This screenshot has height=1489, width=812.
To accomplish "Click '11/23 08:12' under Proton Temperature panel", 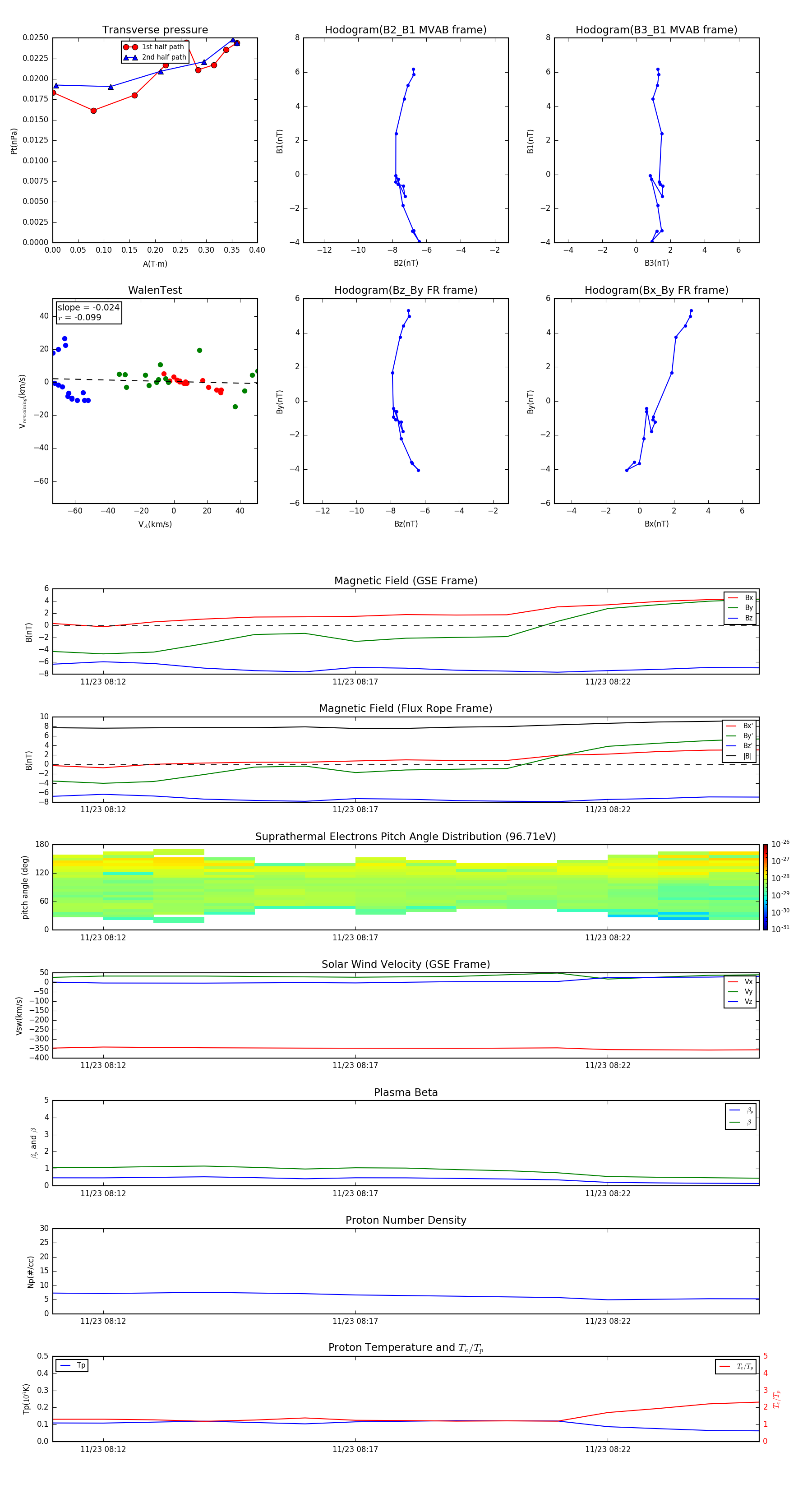I will pos(103,1449).
